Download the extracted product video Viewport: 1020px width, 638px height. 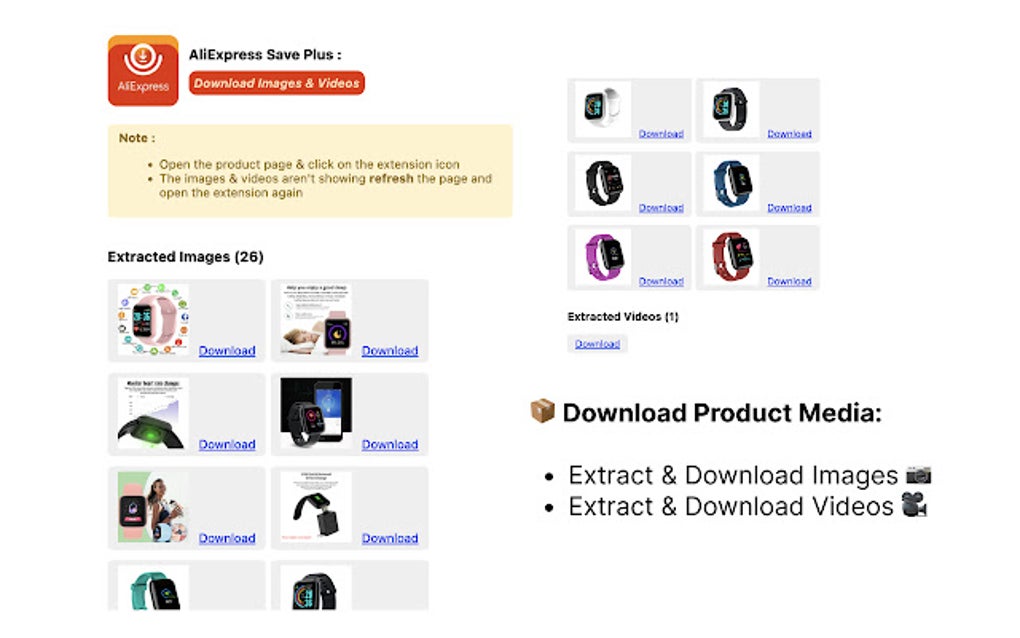pyautogui.click(x=597, y=343)
